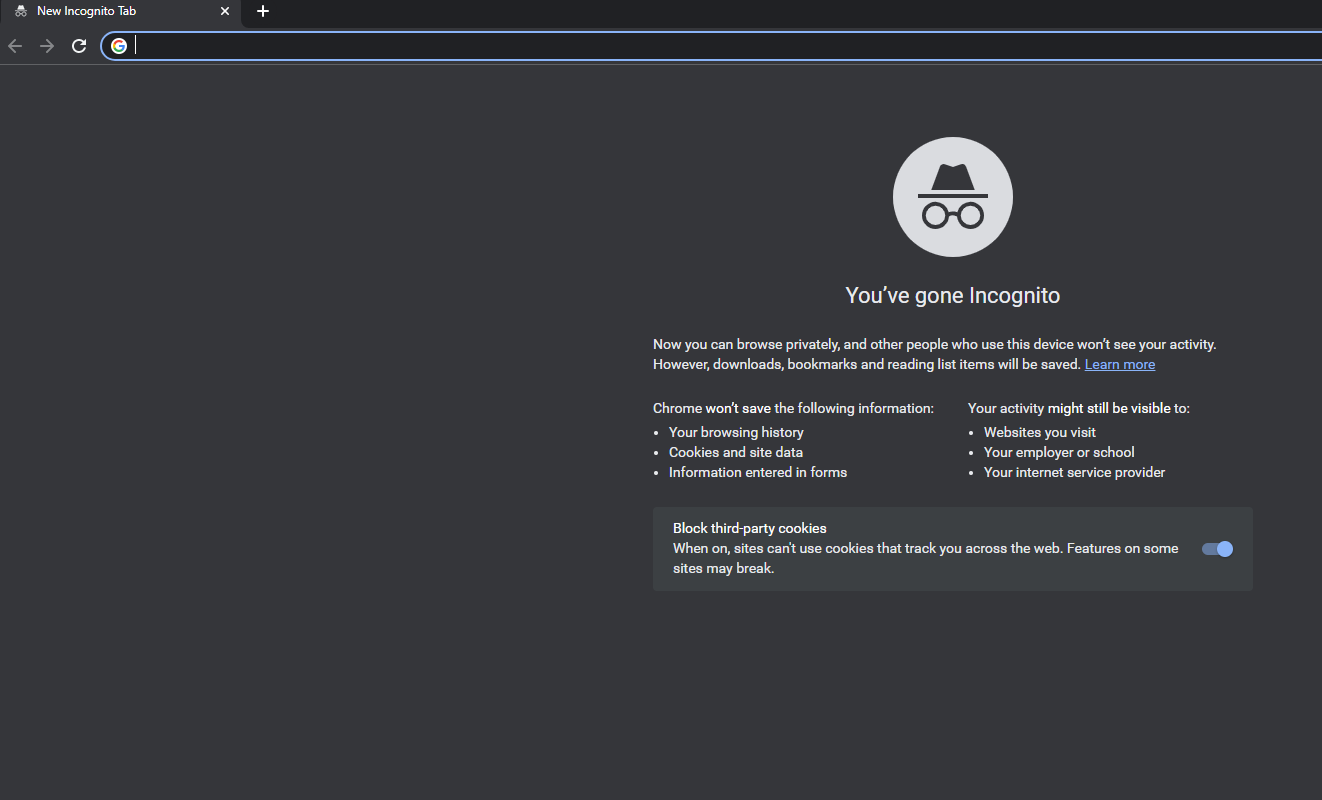This screenshot has height=800, width=1322.
Task: Navigate back using the back arrow
Action: (x=14, y=45)
